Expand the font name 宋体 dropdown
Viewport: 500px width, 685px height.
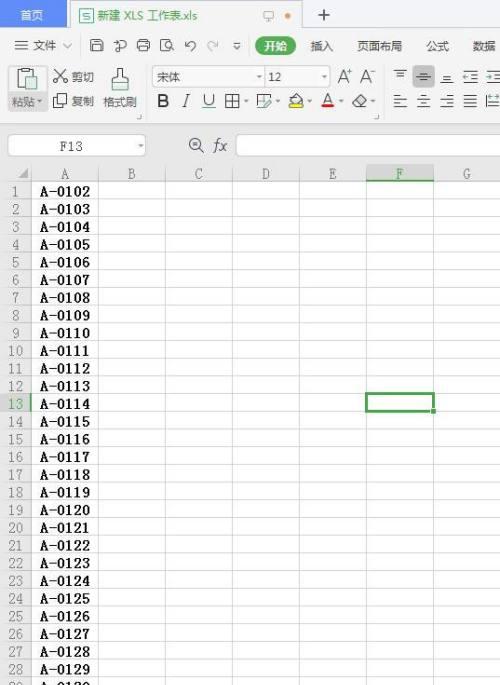[259, 77]
